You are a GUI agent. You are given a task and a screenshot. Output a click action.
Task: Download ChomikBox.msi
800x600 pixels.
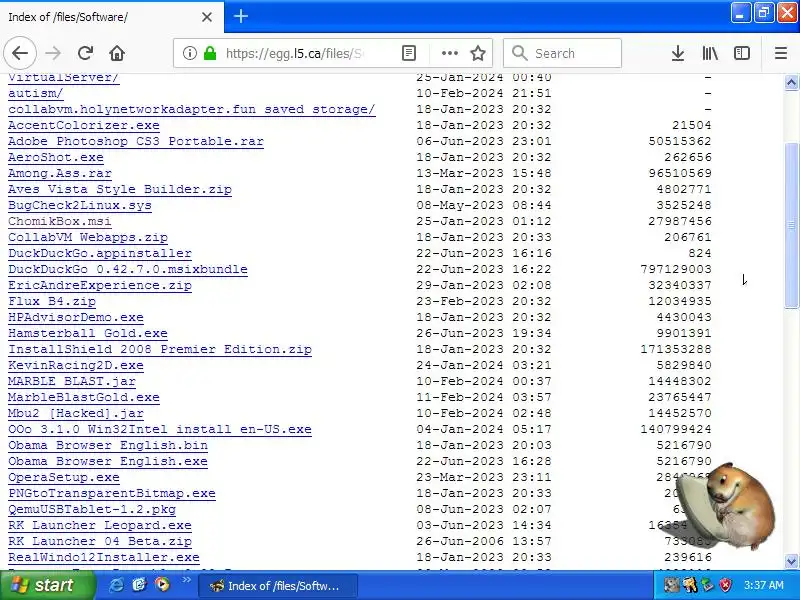coord(60,221)
